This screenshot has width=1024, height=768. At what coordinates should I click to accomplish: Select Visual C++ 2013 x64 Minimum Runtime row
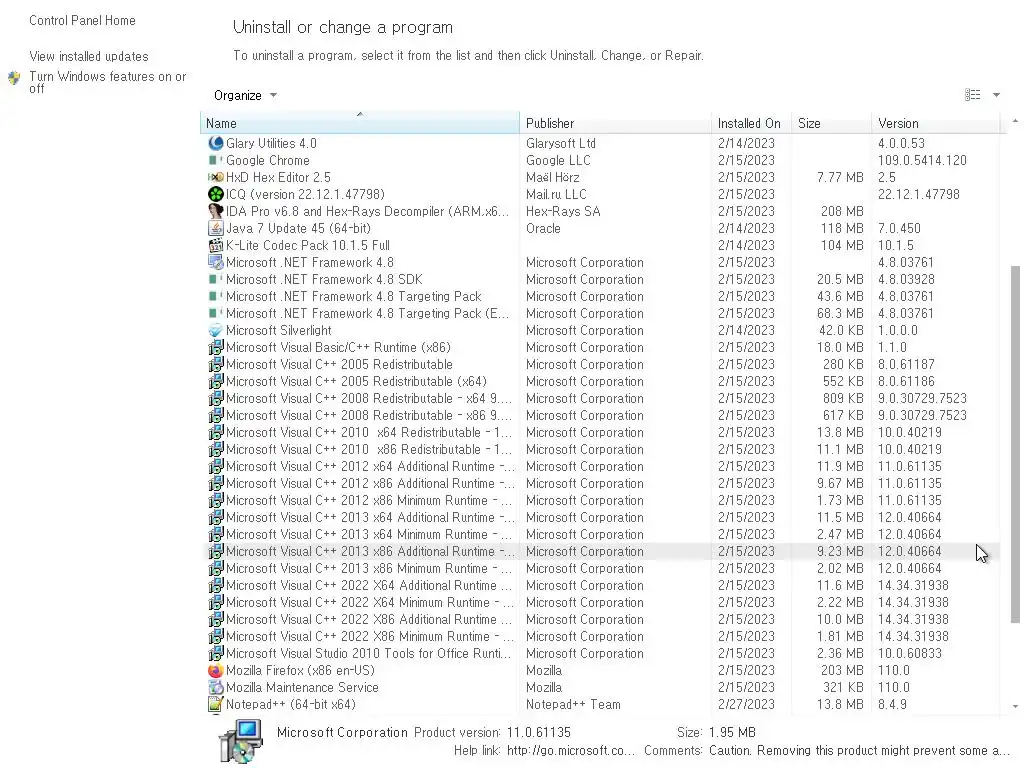[600, 534]
